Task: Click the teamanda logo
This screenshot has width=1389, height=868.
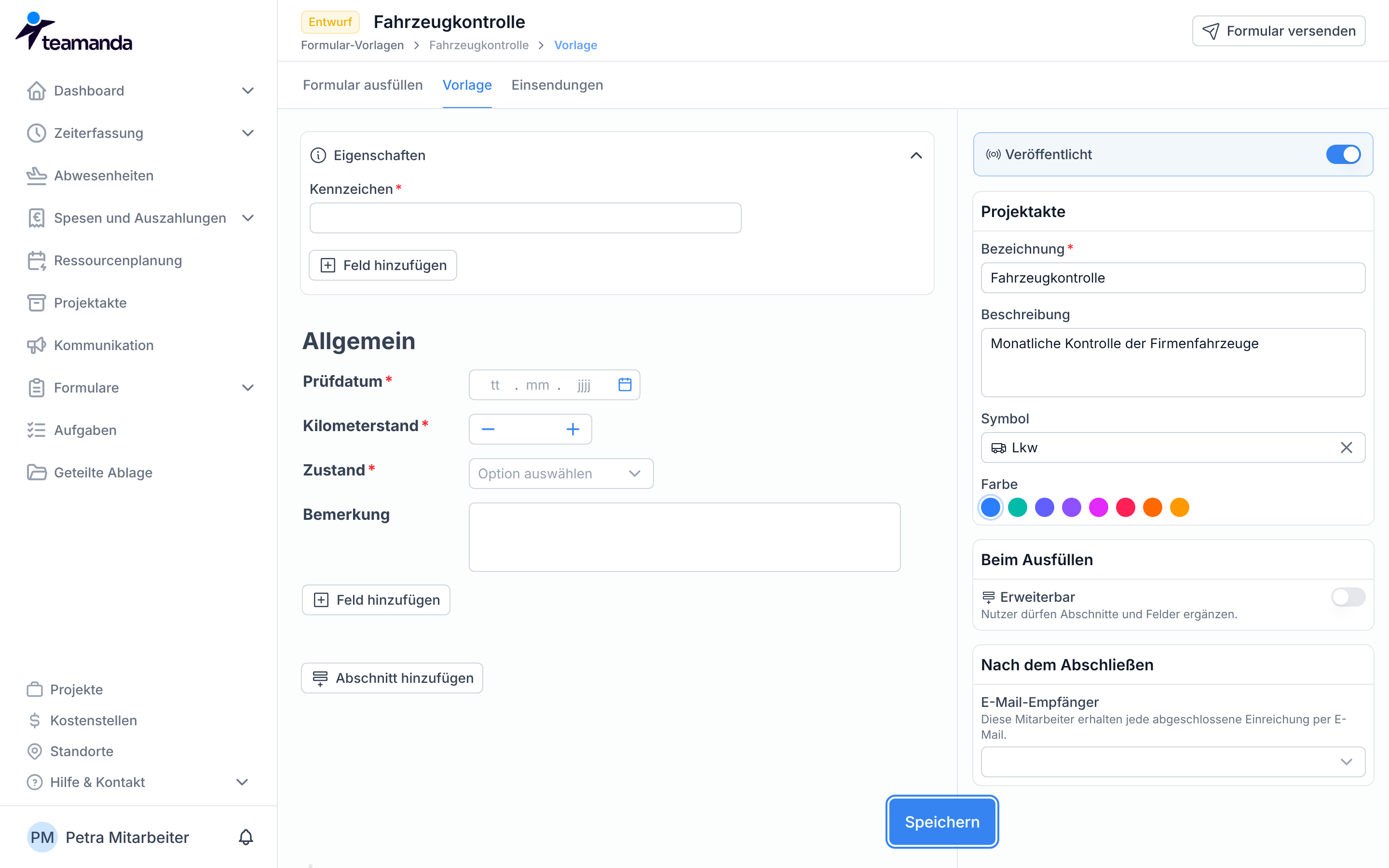Action: (73, 31)
